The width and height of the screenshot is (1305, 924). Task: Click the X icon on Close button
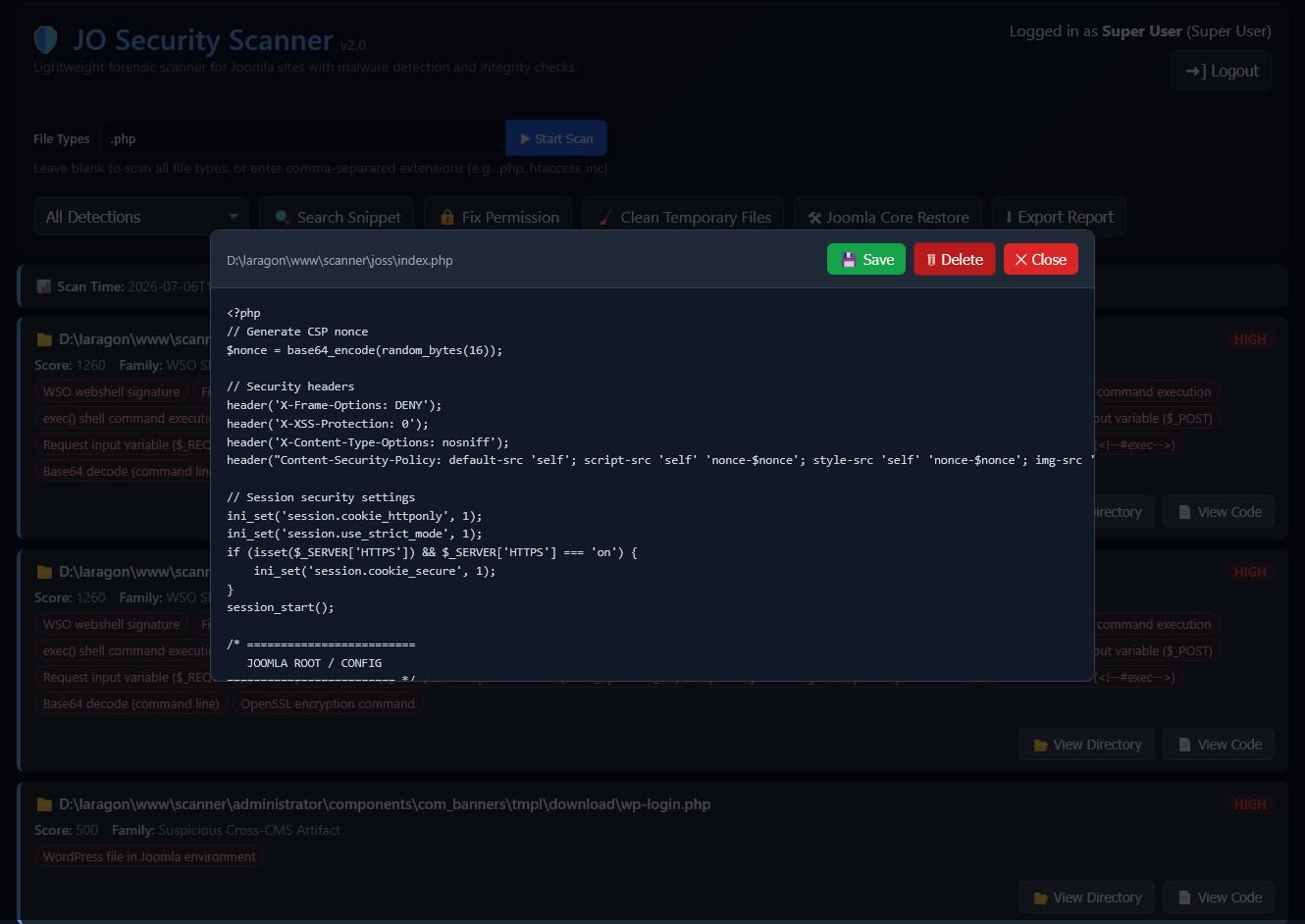click(x=1020, y=260)
